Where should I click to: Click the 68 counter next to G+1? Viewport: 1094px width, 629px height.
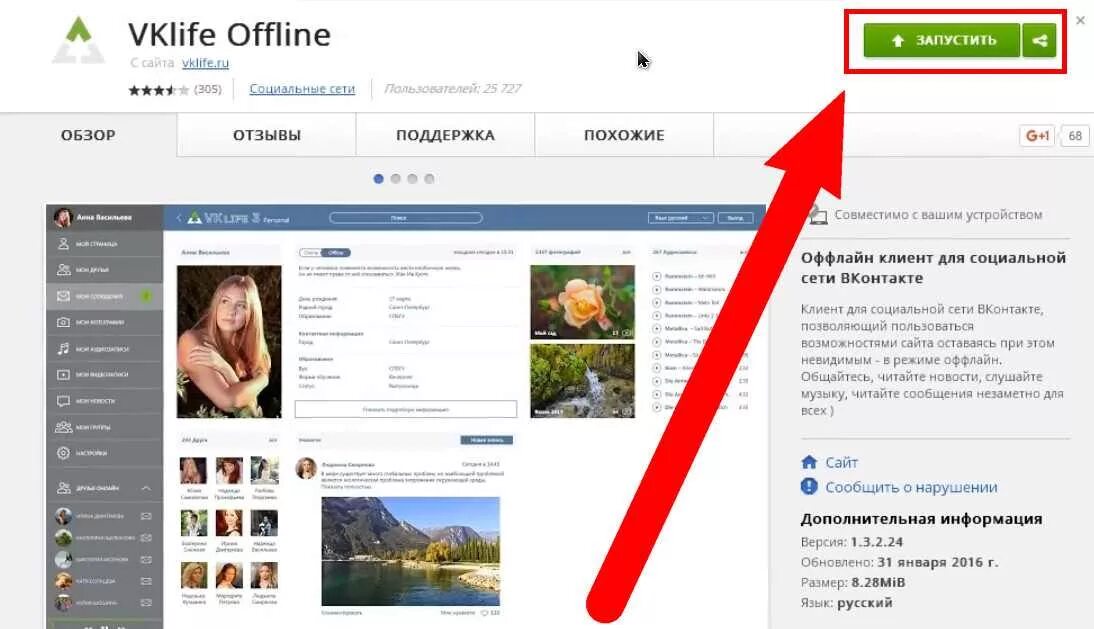pyautogui.click(x=1075, y=135)
